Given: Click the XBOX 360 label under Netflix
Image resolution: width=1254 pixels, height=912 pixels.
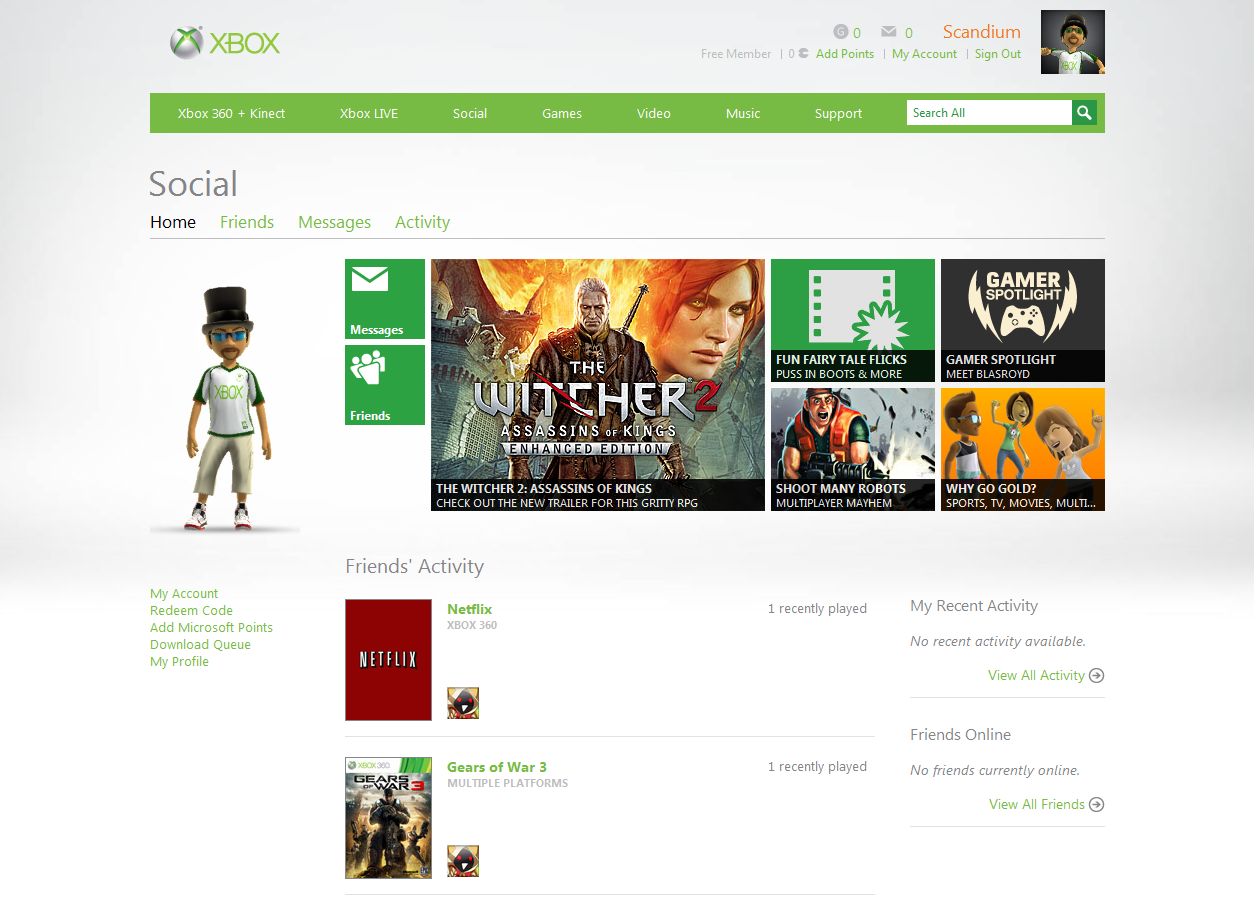Looking at the screenshot, I should [472, 625].
